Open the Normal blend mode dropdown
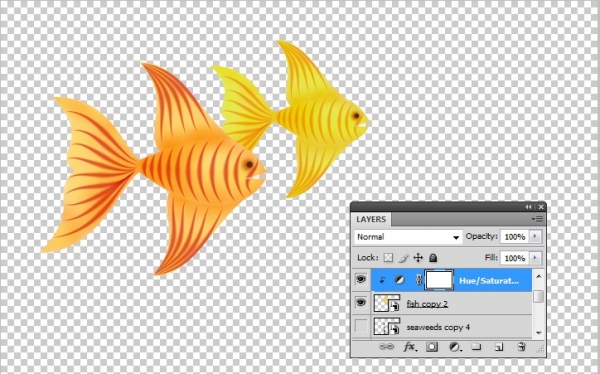 tap(408, 237)
